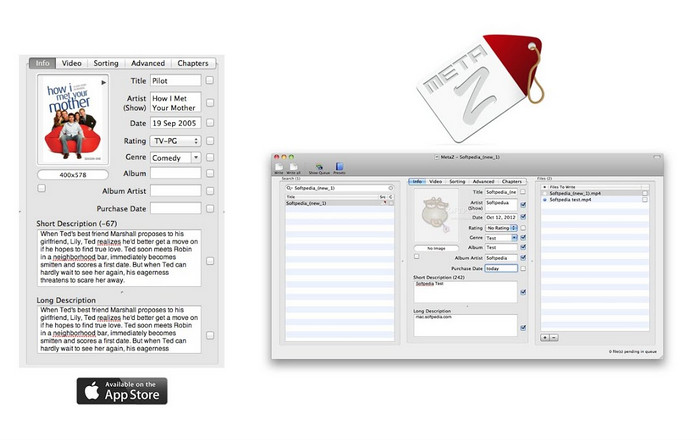Select the Softpedia test.mp4 file row
Image resolution: width=700 pixels, height=441 pixels.
(594, 200)
